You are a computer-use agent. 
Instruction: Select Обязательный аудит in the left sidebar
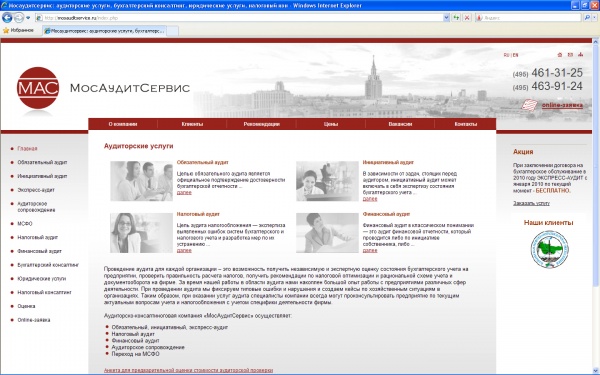point(42,162)
